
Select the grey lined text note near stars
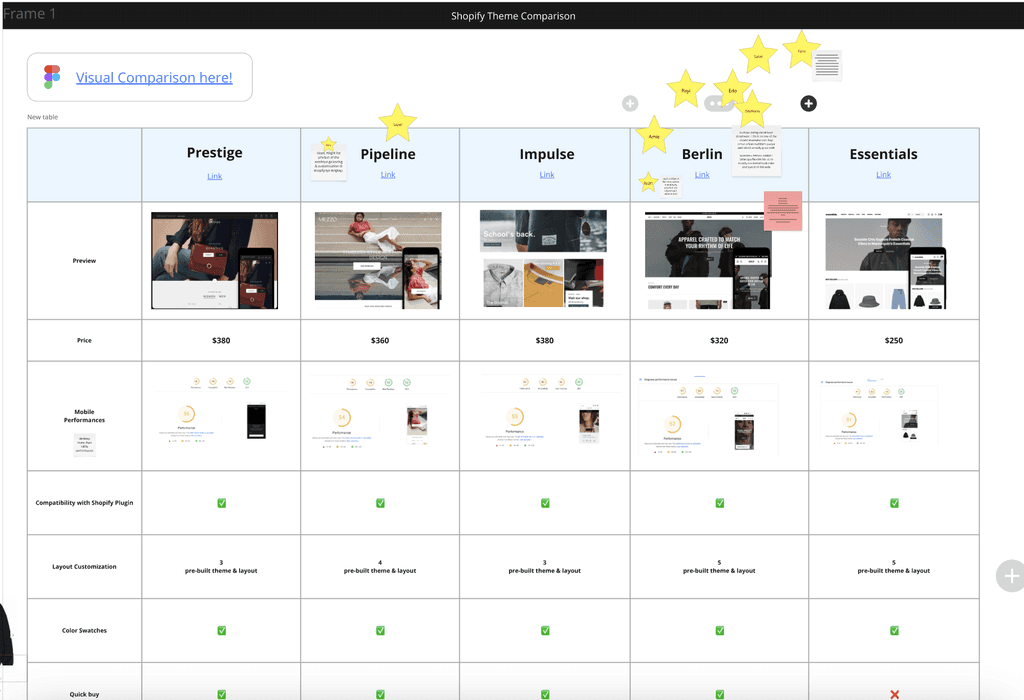[x=827, y=65]
